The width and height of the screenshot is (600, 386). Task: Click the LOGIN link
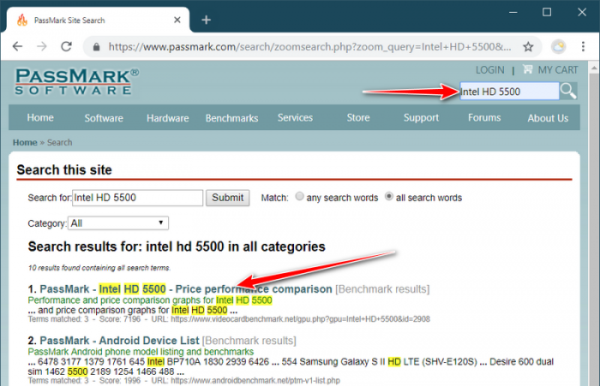(x=490, y=70)
